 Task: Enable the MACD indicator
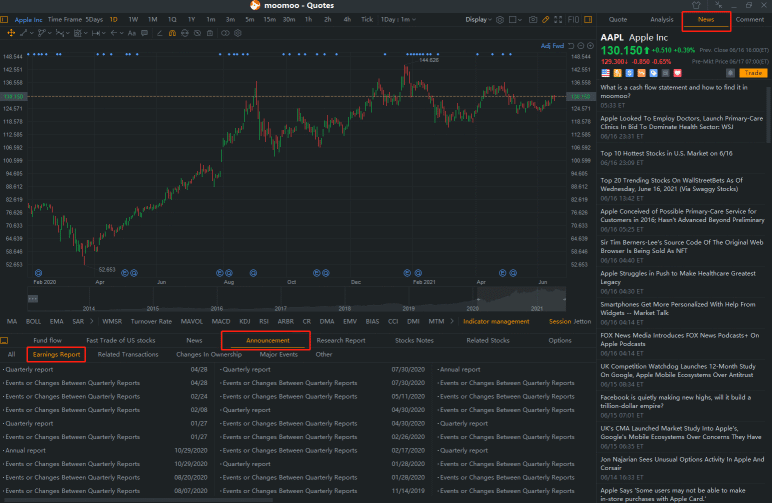tap(221, 321)
